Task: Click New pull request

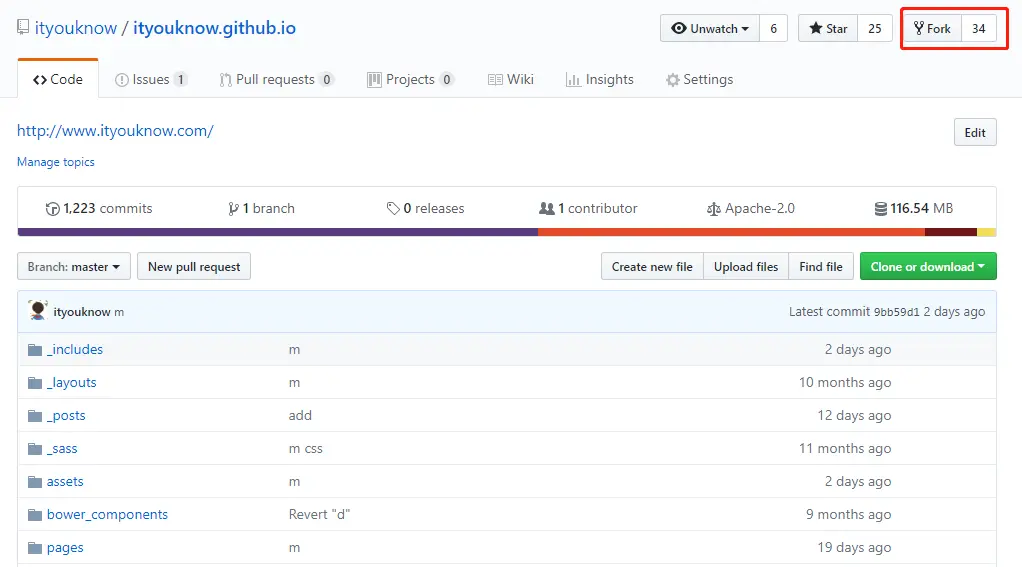Action: point(194,267)
